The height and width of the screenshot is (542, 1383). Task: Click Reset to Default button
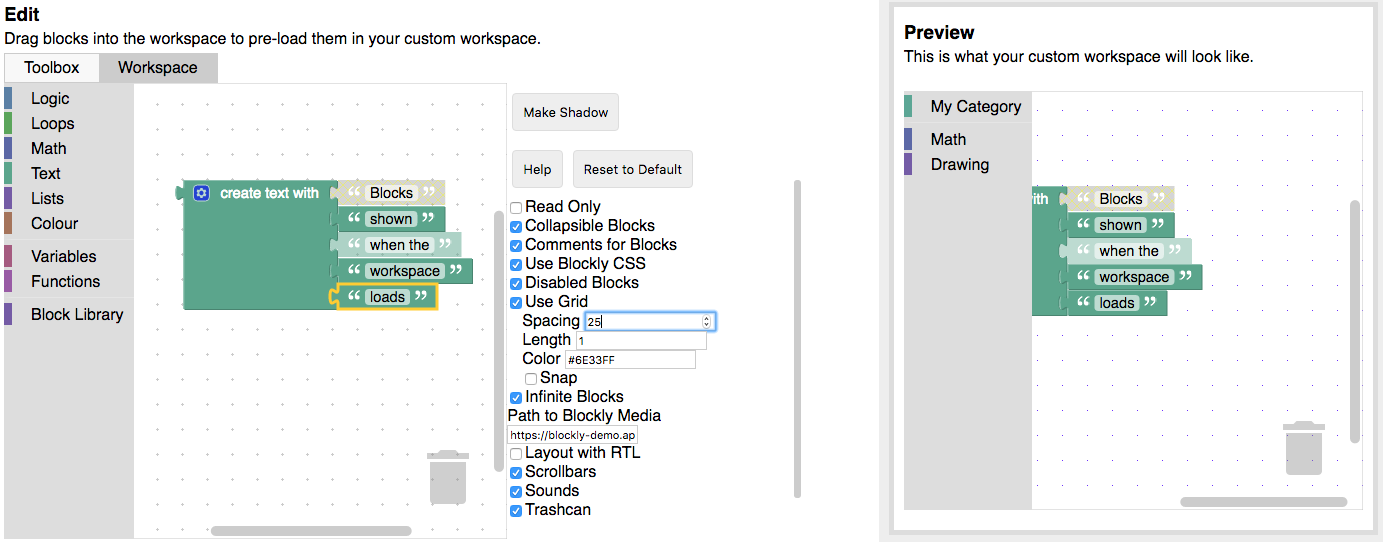(632, 169)
